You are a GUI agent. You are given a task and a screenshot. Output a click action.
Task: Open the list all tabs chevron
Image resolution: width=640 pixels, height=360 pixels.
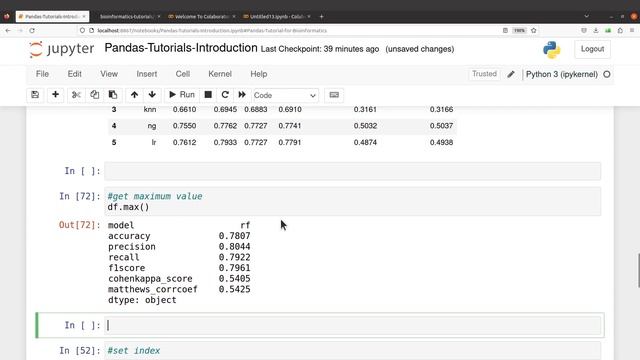point(587,16)
